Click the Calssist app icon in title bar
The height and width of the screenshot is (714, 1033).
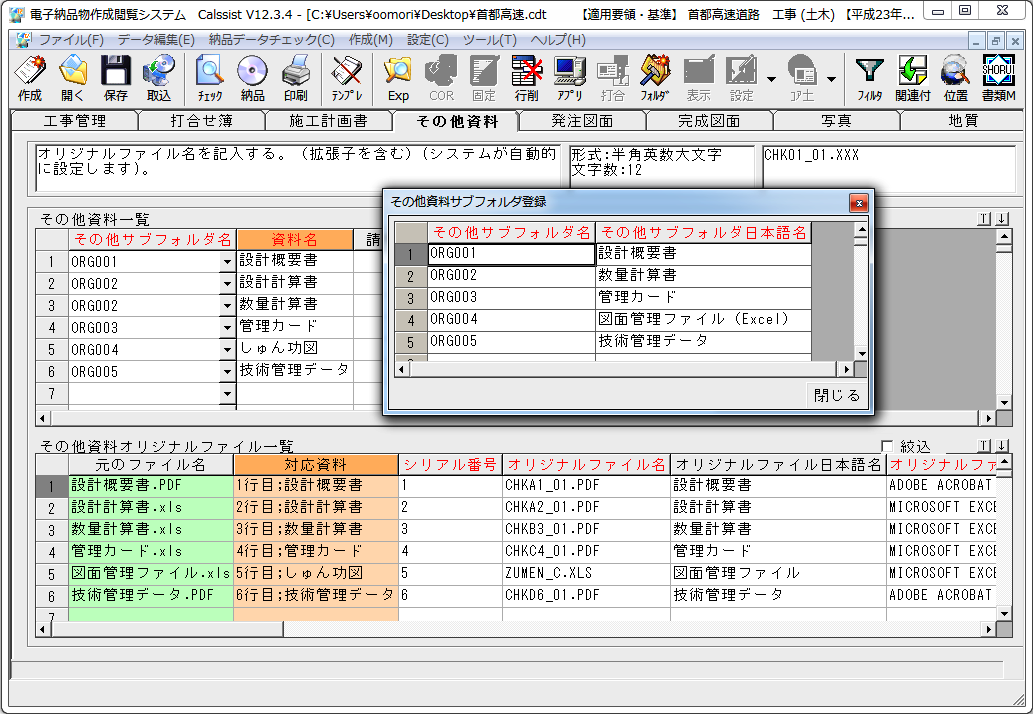[17, 13]
